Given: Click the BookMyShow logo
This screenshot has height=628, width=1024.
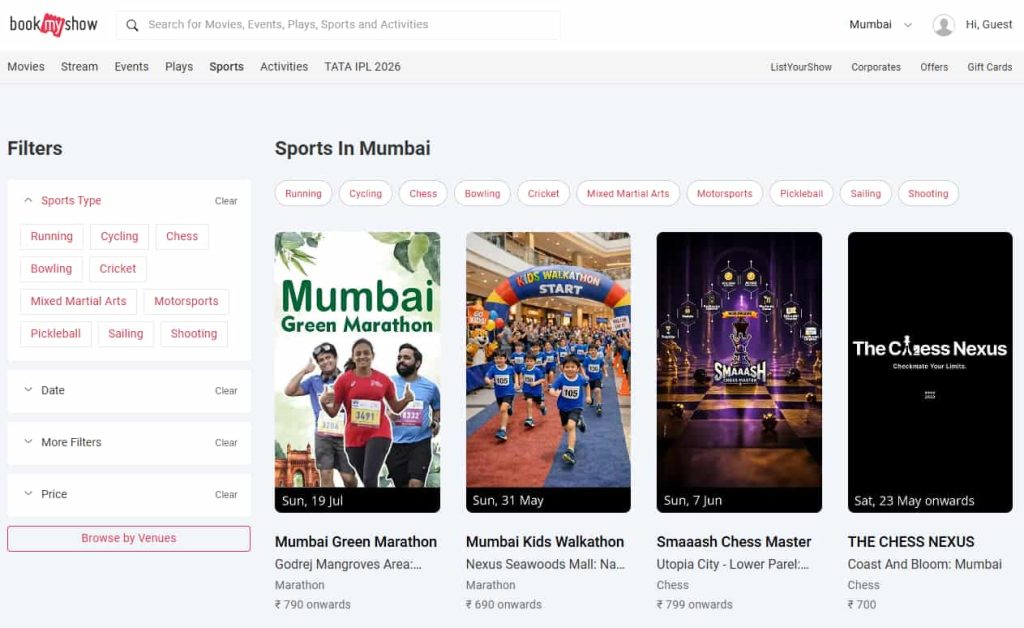Looking at the screenshot, I should (x=54, y=25).
